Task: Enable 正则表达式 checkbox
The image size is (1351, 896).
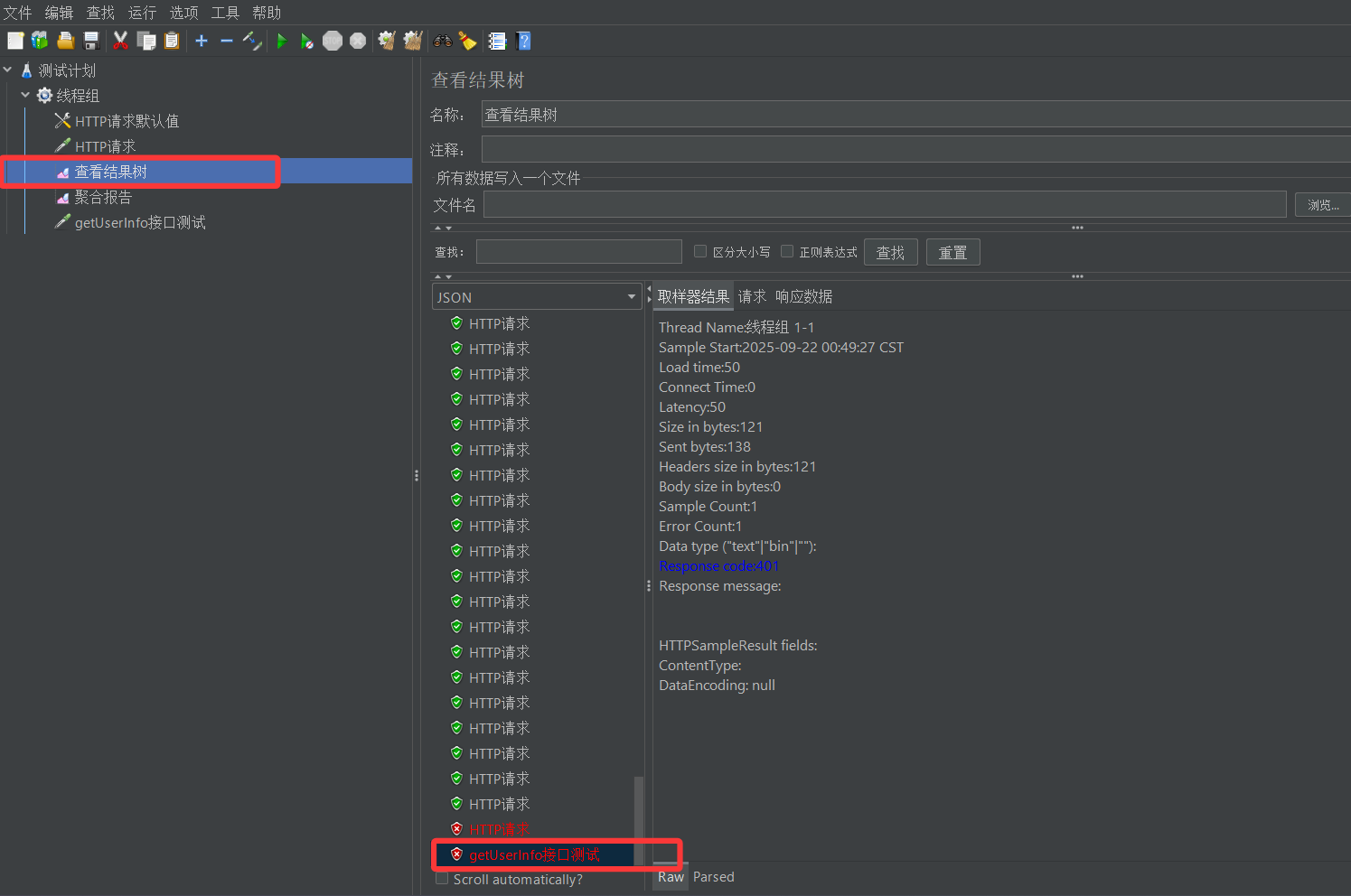Action: [x=787, y=251]
